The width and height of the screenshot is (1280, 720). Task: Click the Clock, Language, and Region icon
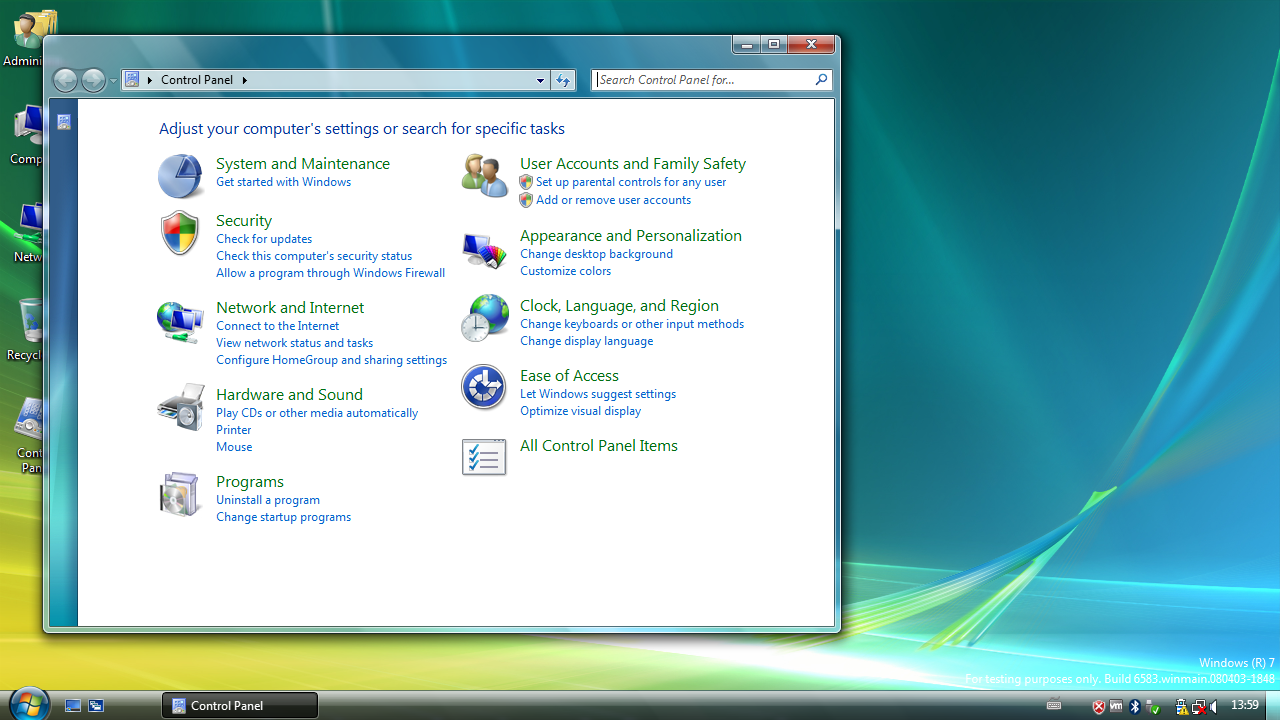[x=485, y=318]
